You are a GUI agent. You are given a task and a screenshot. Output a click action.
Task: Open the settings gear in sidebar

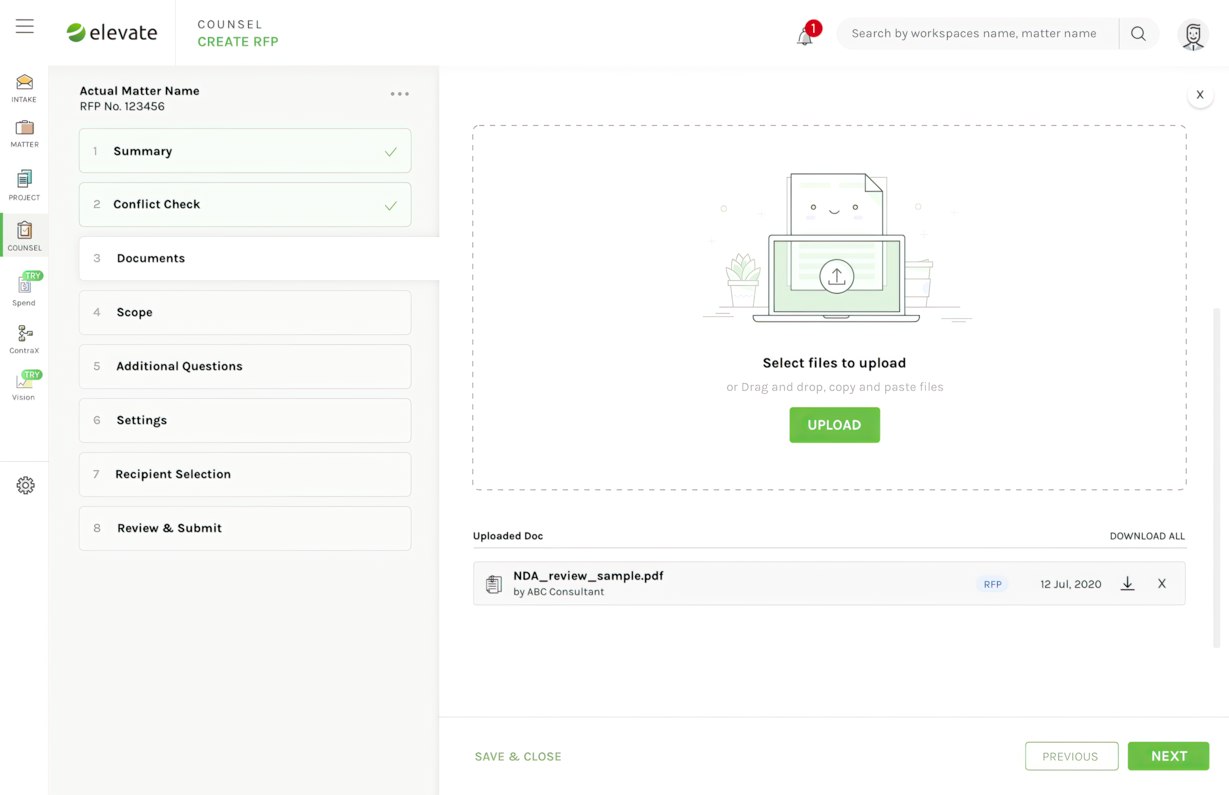[x=25, y=486]
